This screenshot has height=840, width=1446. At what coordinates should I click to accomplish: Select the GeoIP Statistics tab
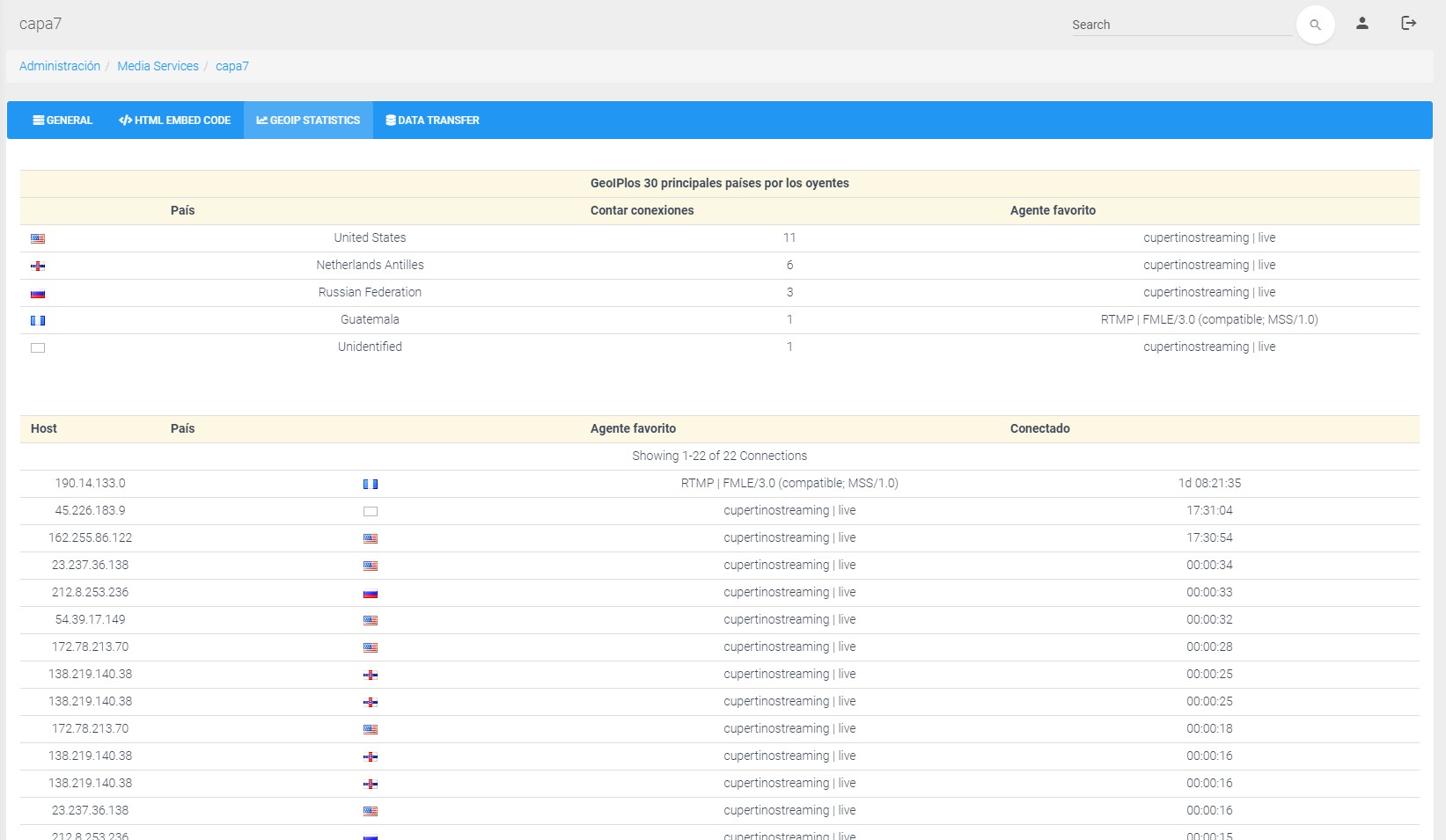308,121
